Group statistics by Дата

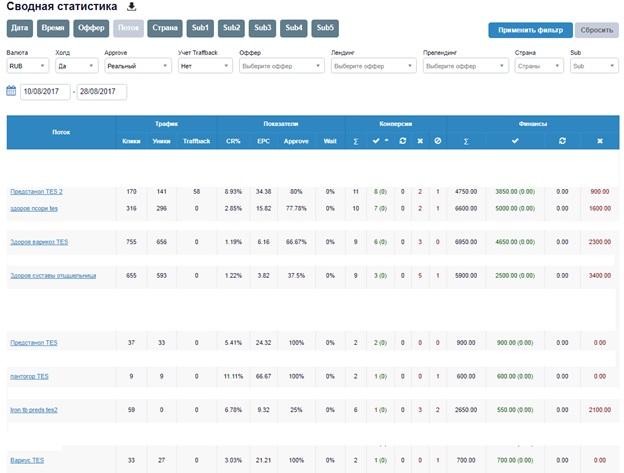click(20, 28)
